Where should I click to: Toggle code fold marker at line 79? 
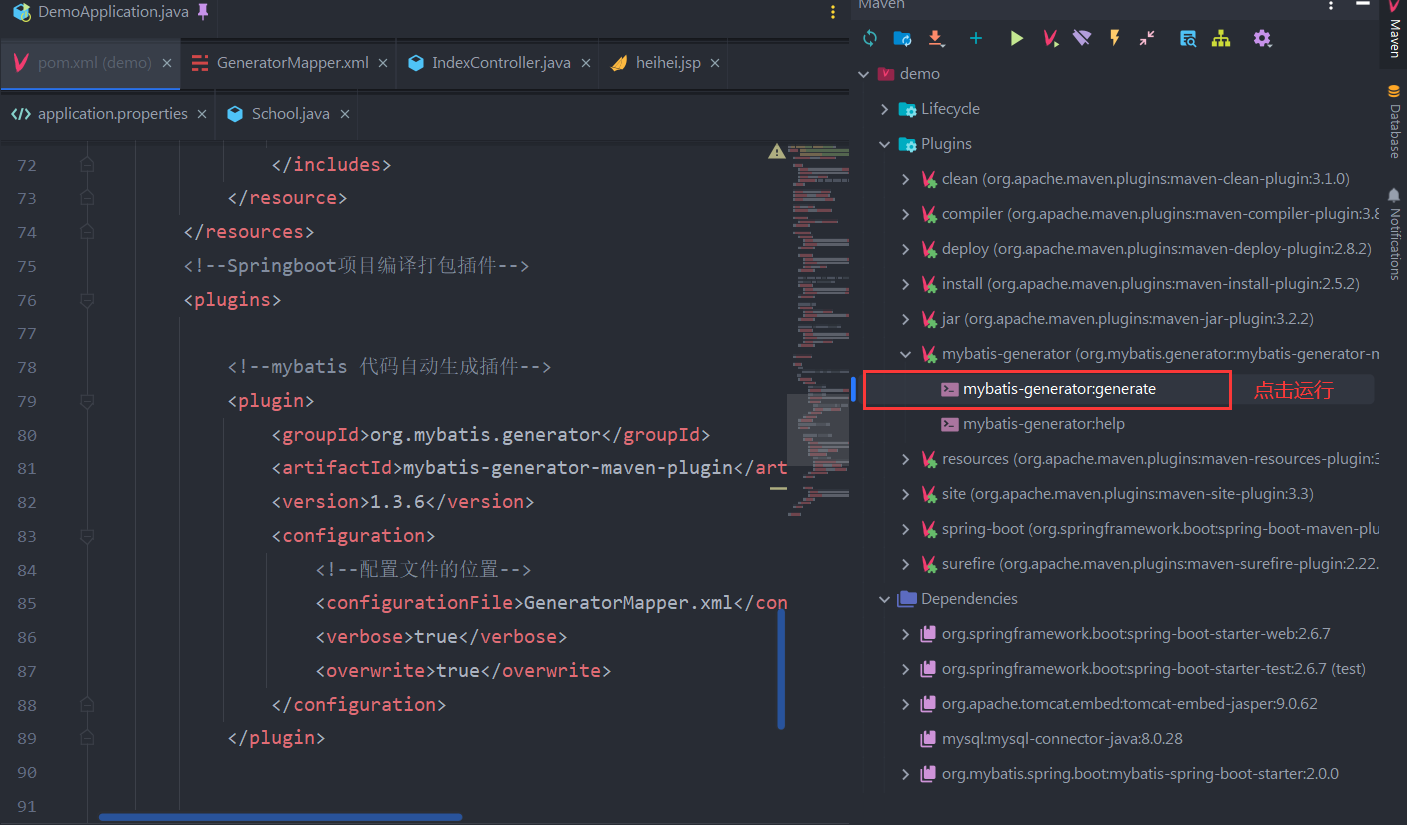87,401
